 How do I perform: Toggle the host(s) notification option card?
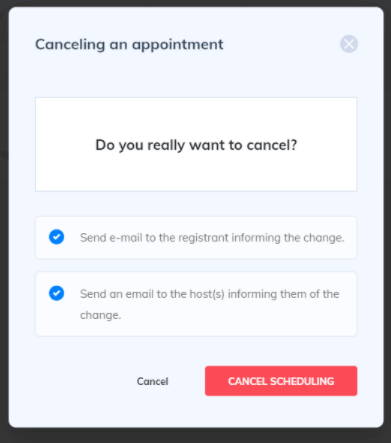pyautogui.click(x=196, y=304)
